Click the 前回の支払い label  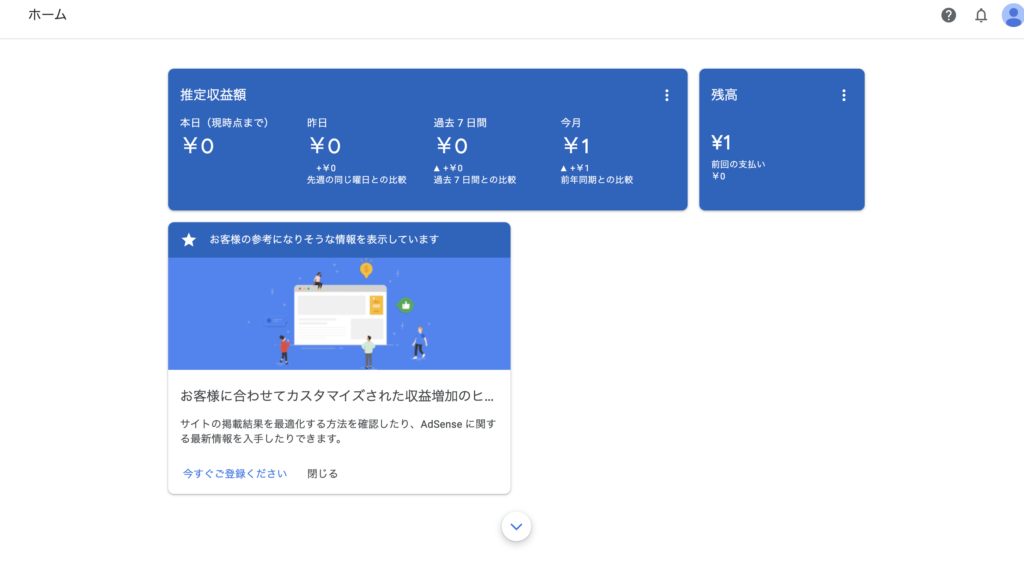[738, 164]
